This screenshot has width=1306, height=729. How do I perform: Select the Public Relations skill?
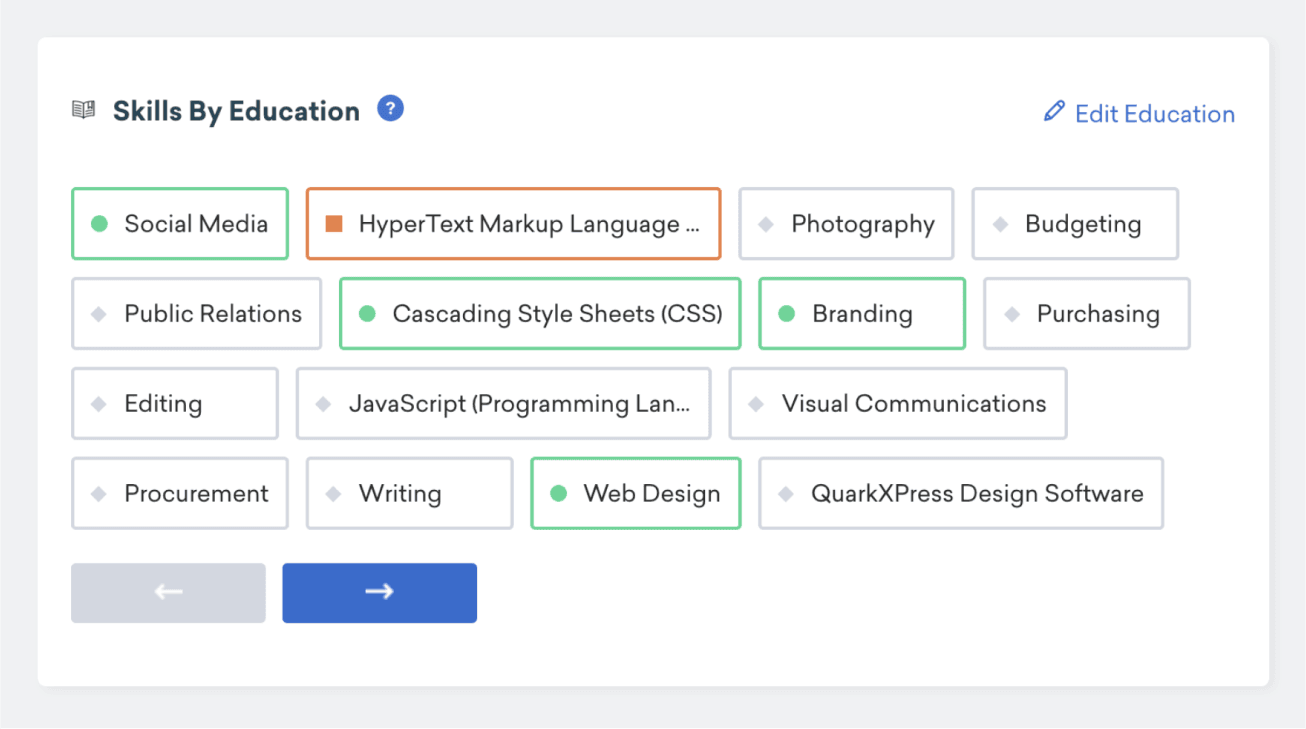(x=196, y=314)
